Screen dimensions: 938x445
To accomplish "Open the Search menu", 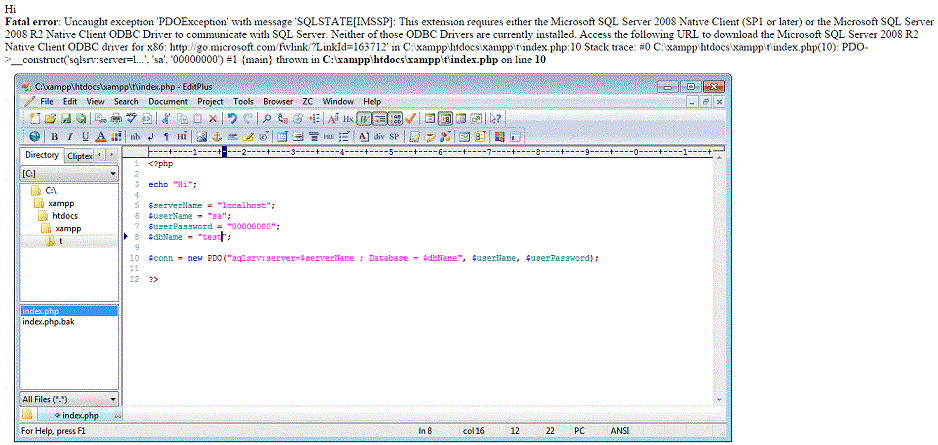I will [126, 102].
